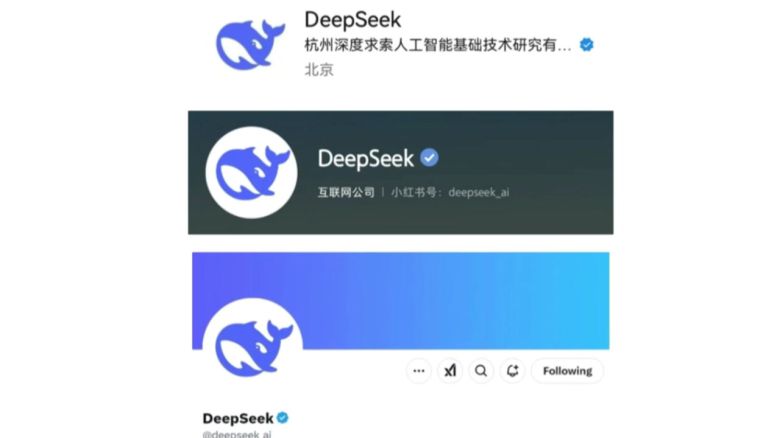
Task: Click the verified badge next to the bottom DeepSeek name
Action: [x=283, y=418]
